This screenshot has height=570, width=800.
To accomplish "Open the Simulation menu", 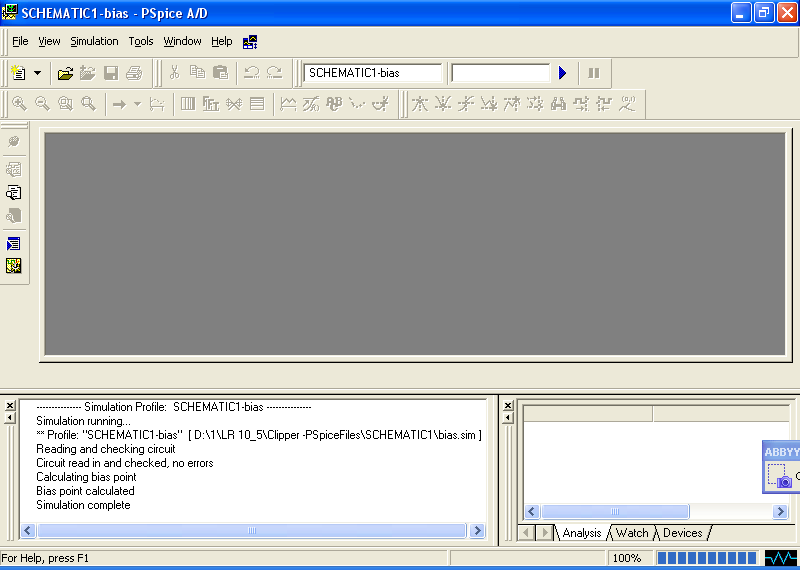I will click(x=94, y=41).
